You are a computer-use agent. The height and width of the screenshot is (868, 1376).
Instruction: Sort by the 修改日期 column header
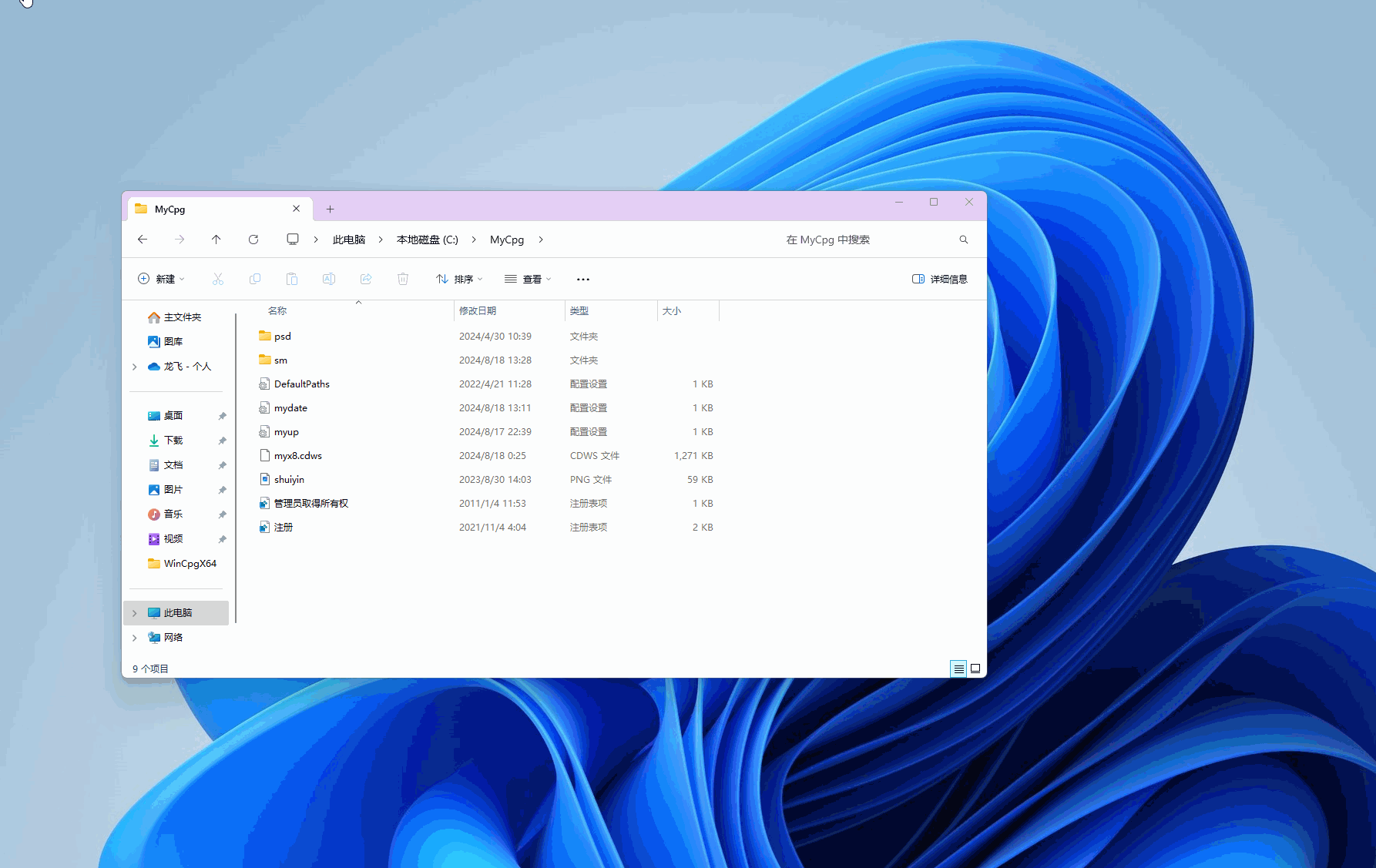click(x=509, y=311)
